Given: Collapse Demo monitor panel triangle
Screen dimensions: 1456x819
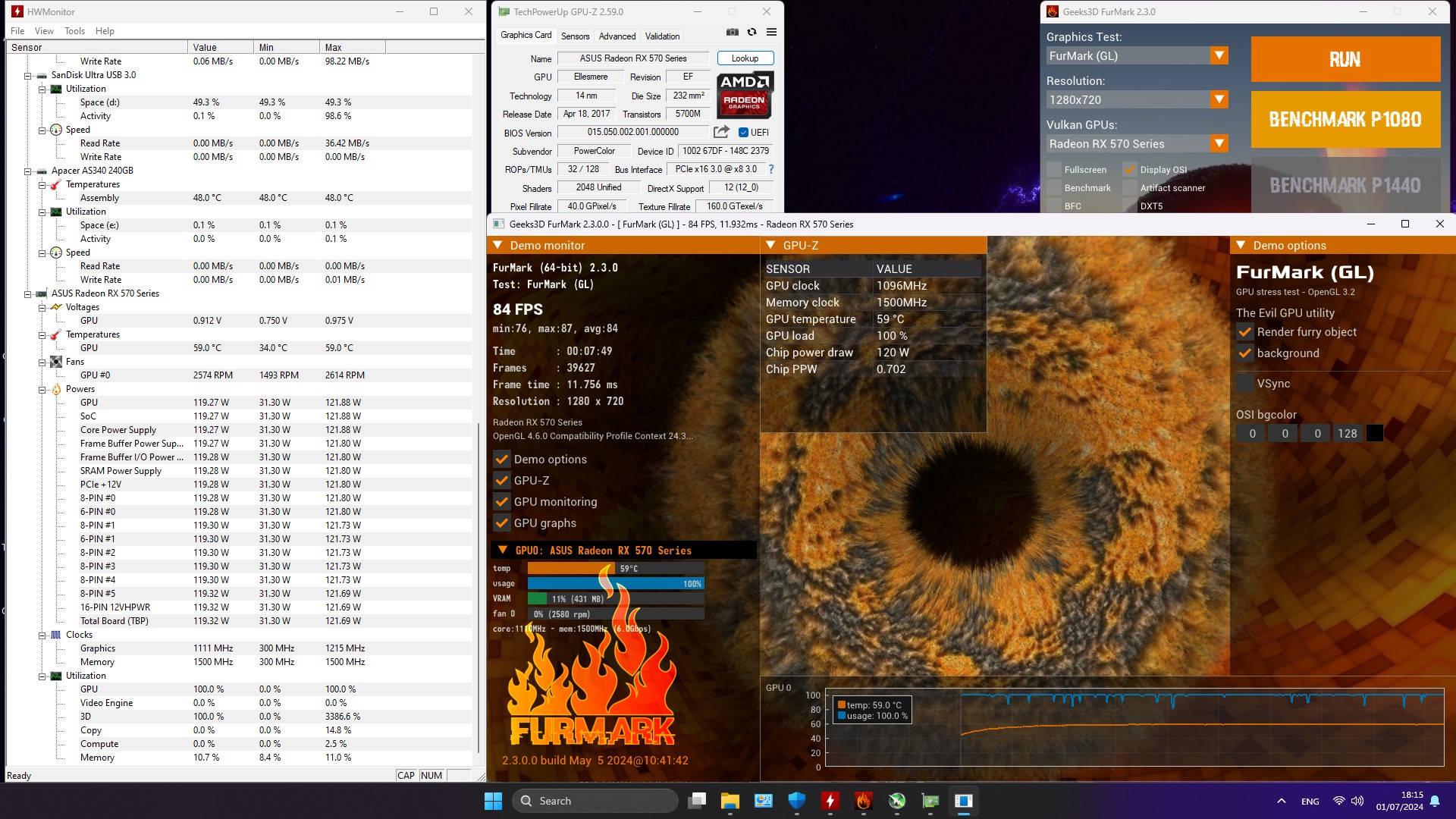Looking at the screenshot, I should click(x=497, y=245).
